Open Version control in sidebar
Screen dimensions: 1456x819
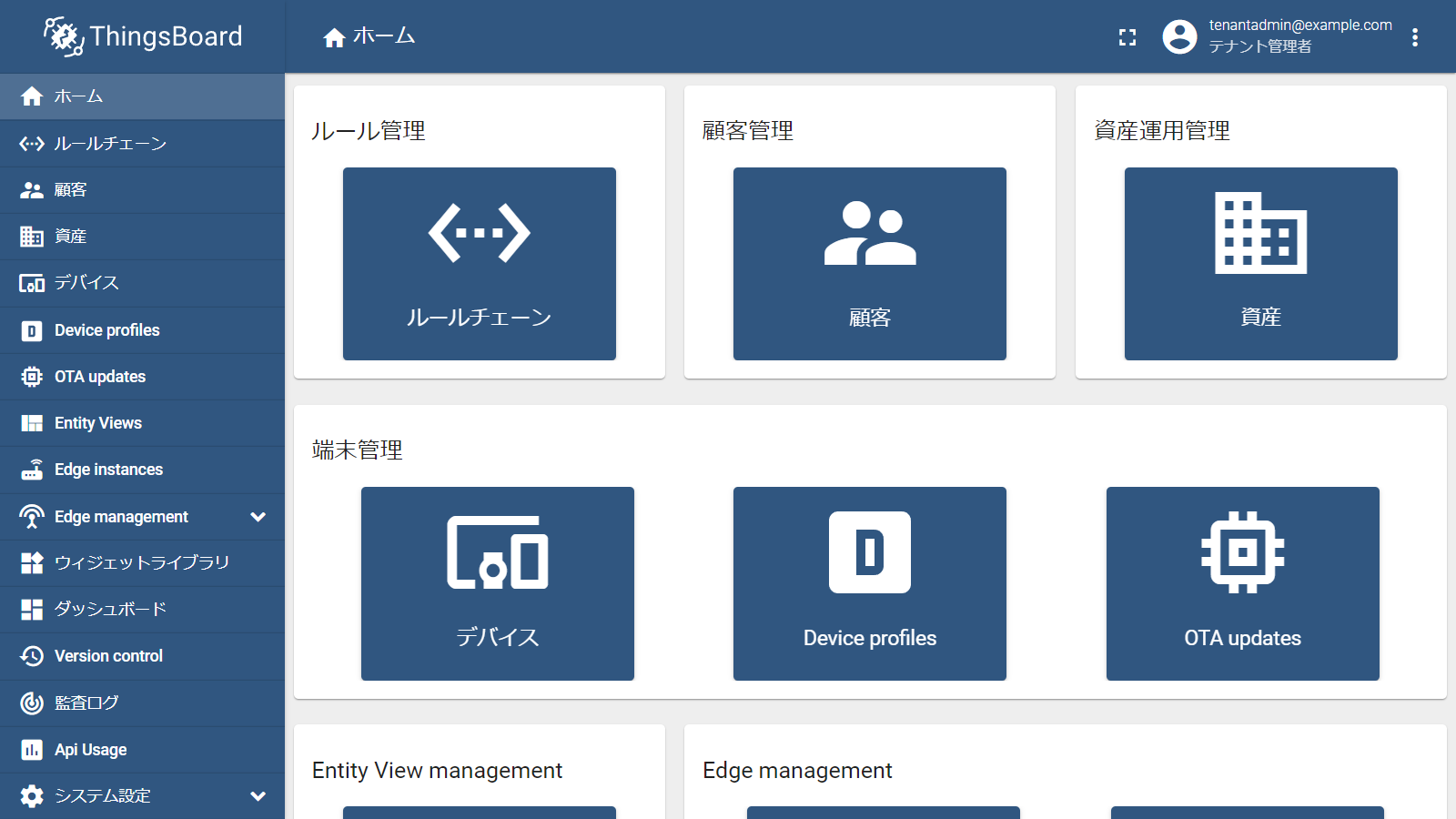coord(142,656)
